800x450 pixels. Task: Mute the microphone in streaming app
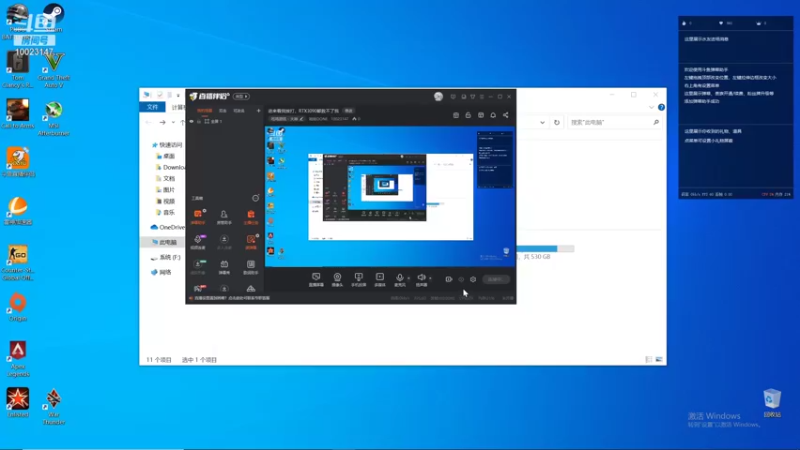400,278
